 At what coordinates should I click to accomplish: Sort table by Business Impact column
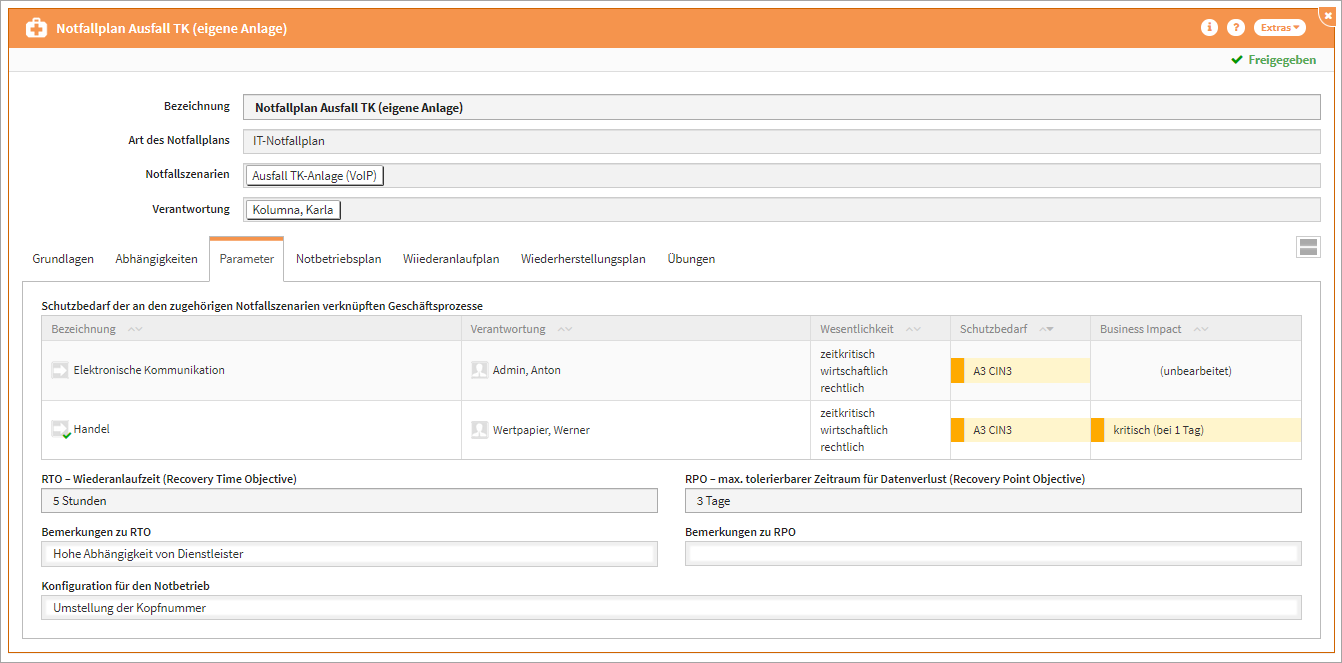click(x=1140, y=329)
